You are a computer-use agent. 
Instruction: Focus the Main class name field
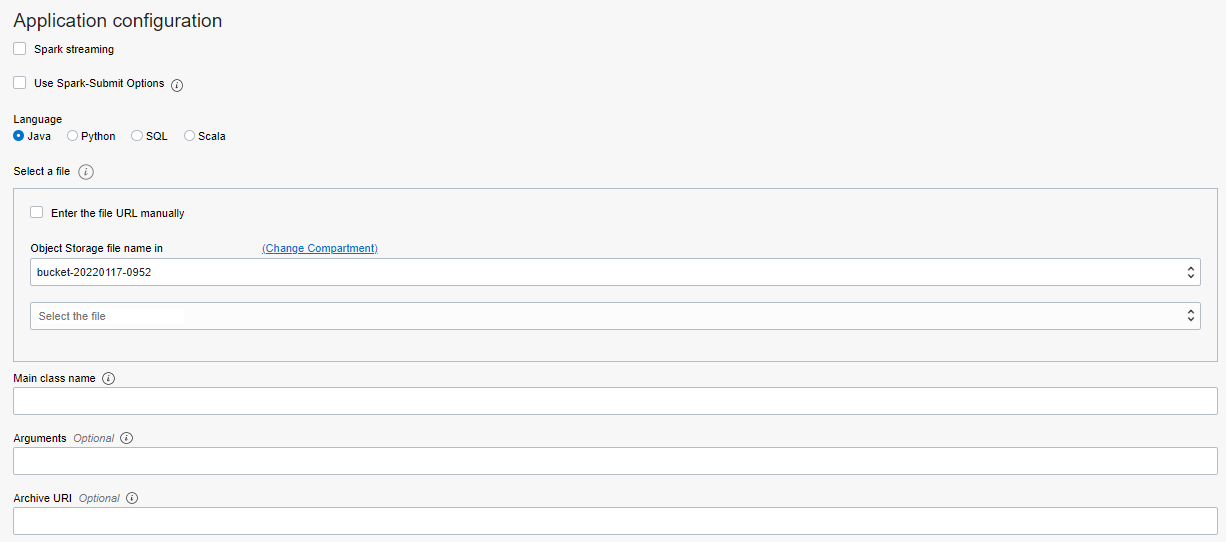(615, 401)
